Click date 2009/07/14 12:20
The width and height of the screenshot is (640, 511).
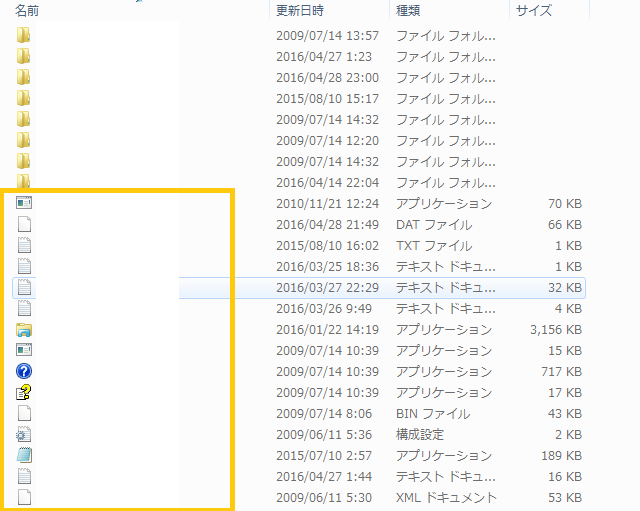click(x=327, y=141)
